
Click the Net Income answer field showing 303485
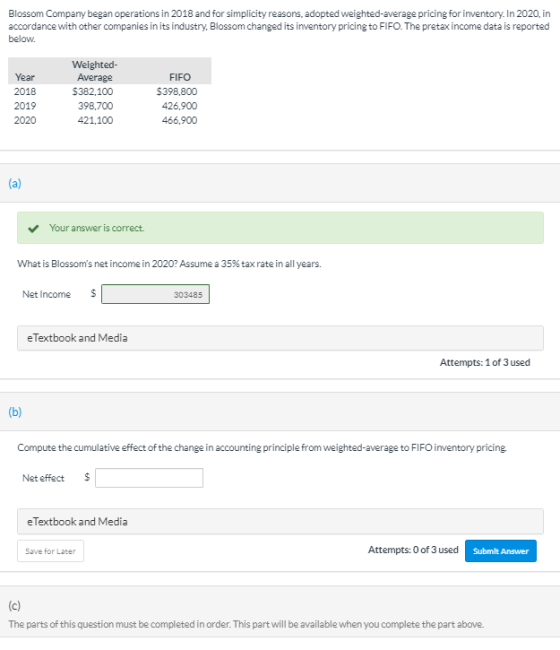point(155,294)
